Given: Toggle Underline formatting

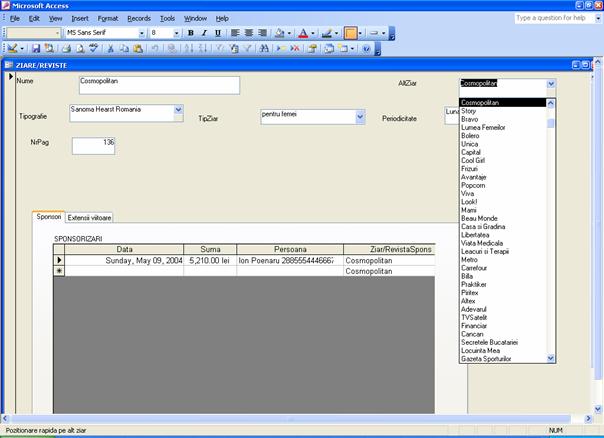Looking at the screenshot, I should pos(217,33).
